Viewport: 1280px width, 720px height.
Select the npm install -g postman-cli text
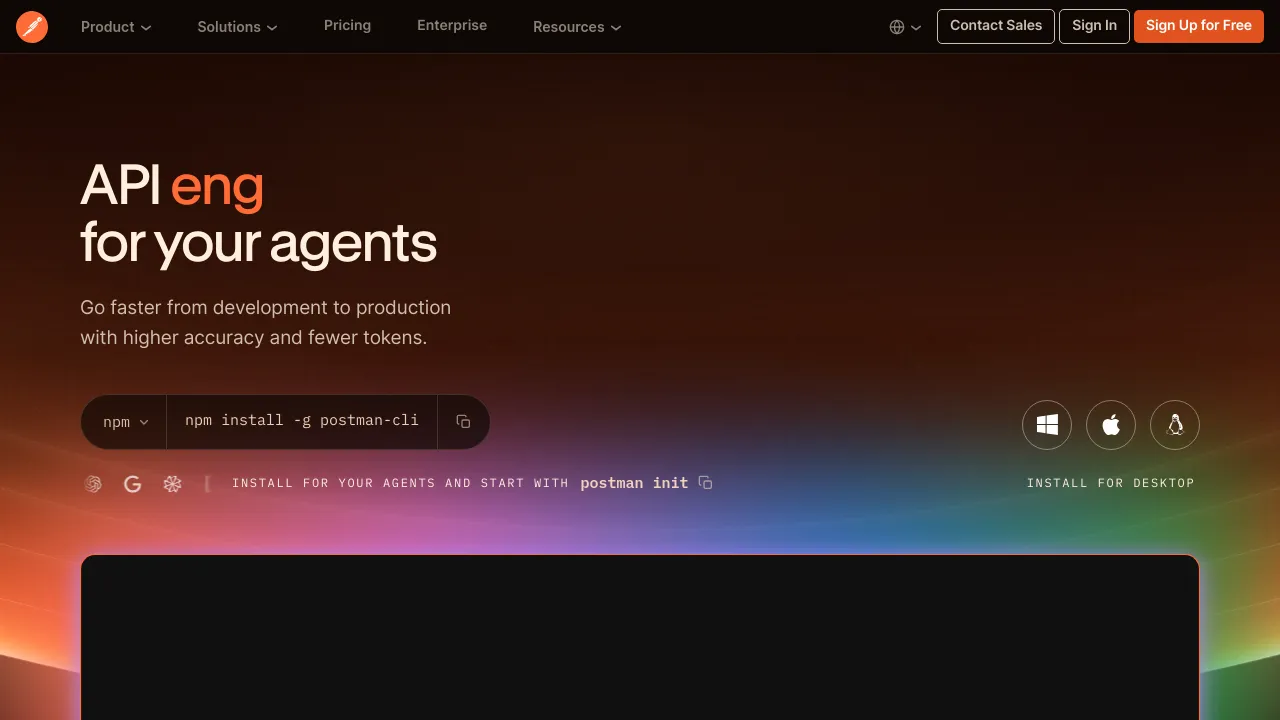tap(302, 421)
